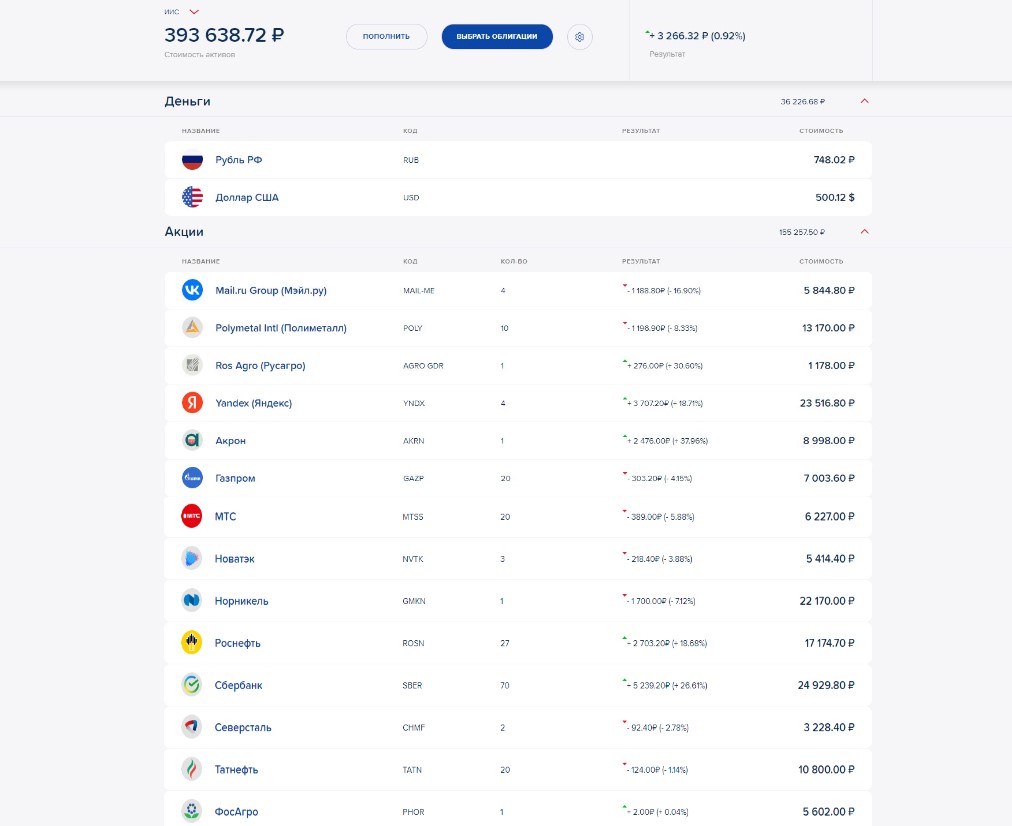
Task: Click the Акрон result + 2 476.00₽ (+ 37.96%)
Action: coord(665,441)
